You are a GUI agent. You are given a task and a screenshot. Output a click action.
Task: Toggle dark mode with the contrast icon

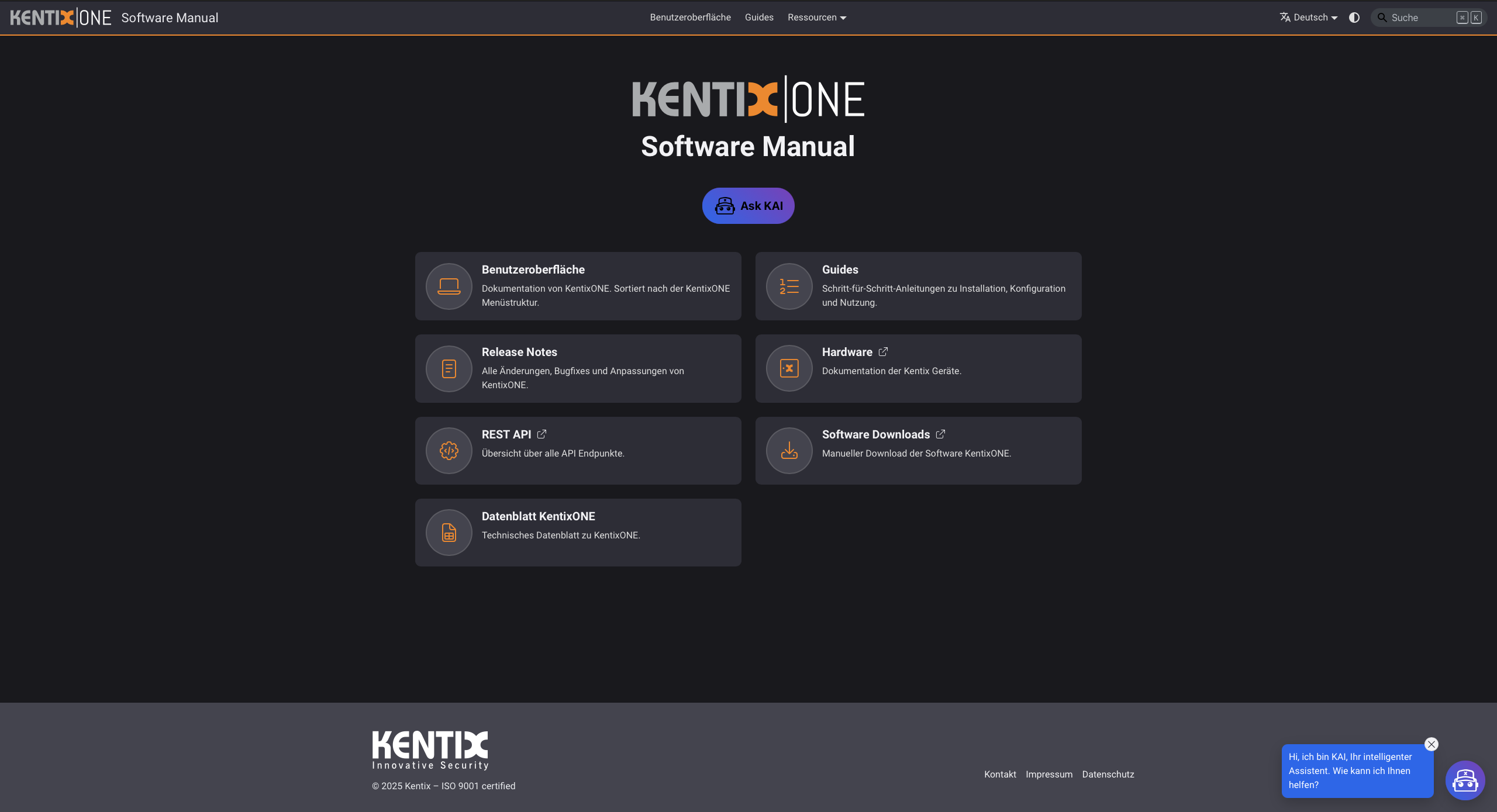pos(1354,17)
